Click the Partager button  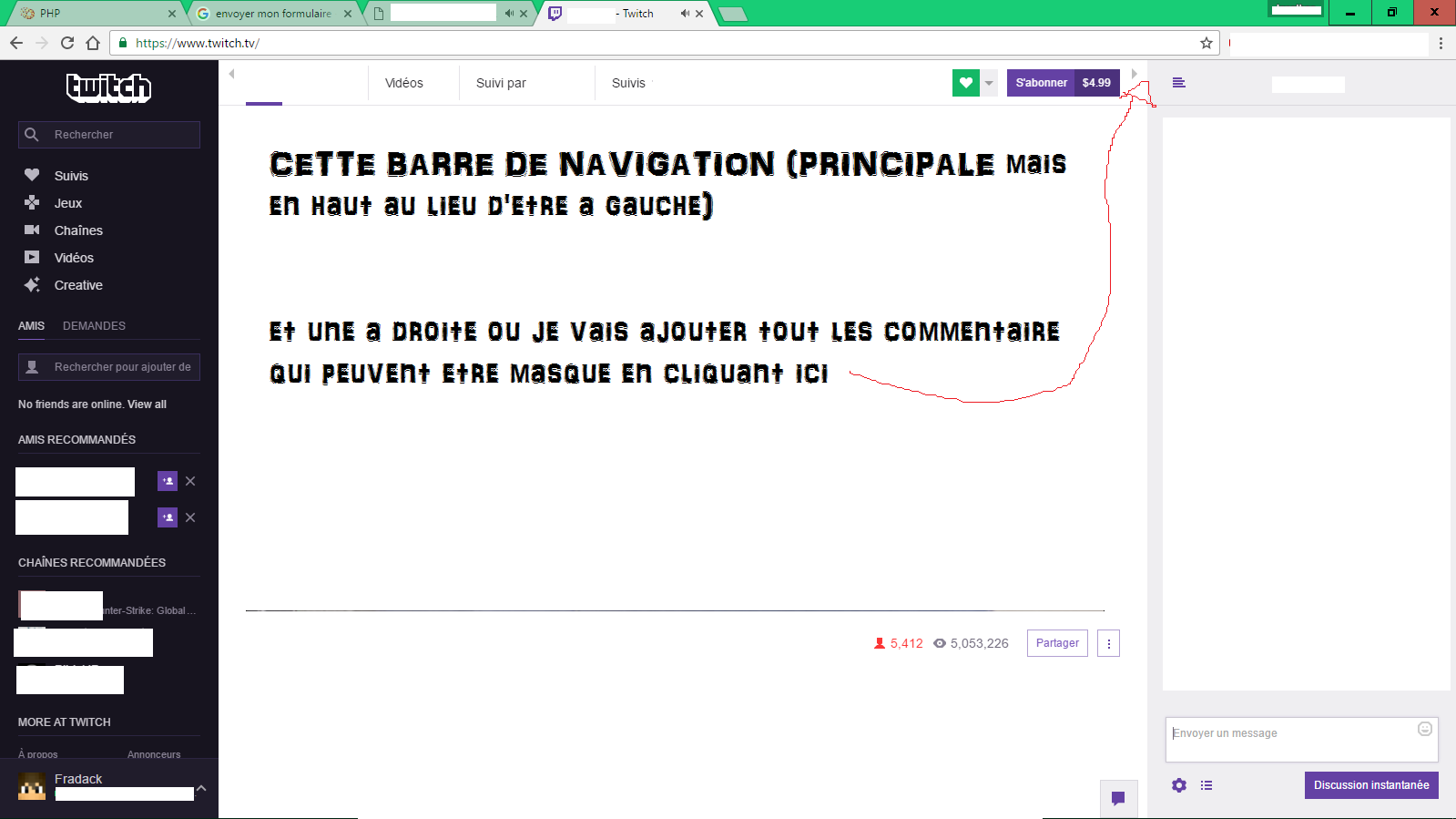coord(1057,643)
